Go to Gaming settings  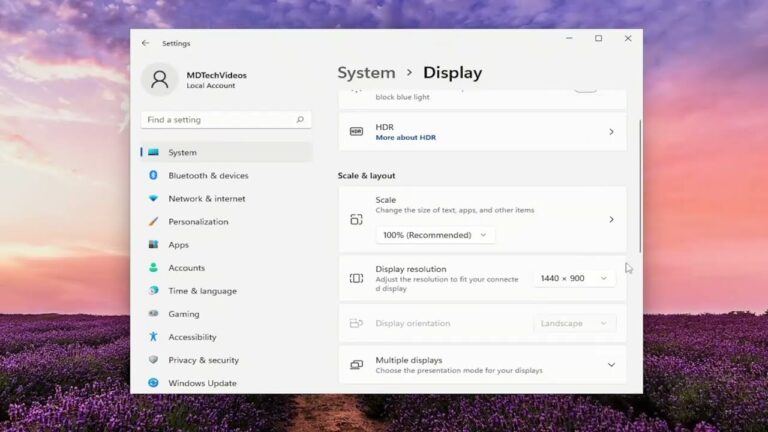(227, 313)
